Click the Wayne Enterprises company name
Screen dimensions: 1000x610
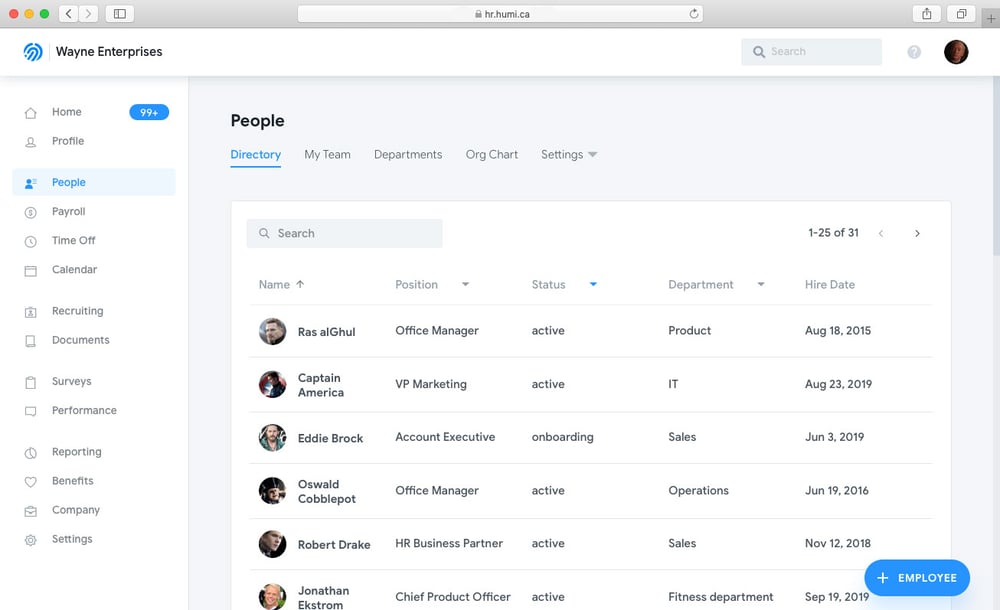tap(108, 52)
